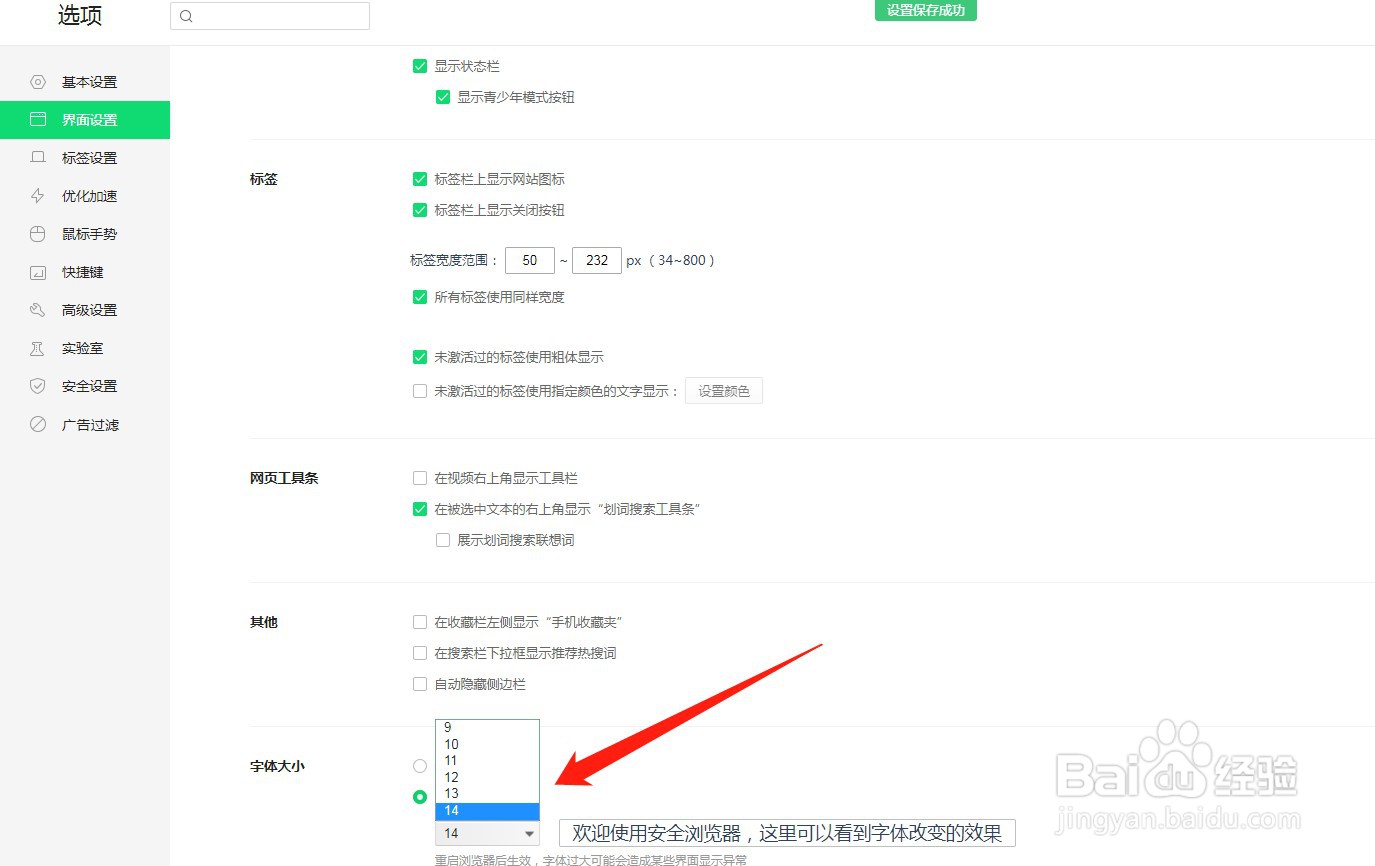
Task: Click the tab width input showing 232
Action: point(597,259)
